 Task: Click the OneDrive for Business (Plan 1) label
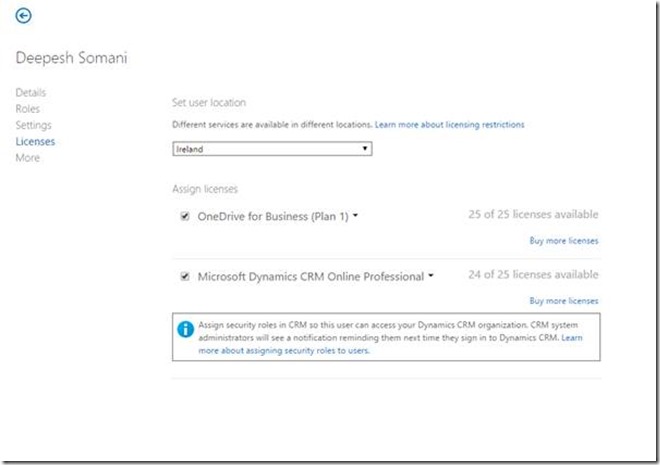pos(272,216)
